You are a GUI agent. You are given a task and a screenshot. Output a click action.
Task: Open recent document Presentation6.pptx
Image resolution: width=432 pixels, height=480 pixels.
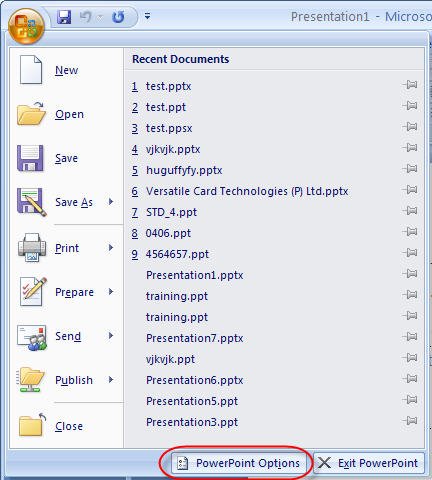tap(195, 380)
